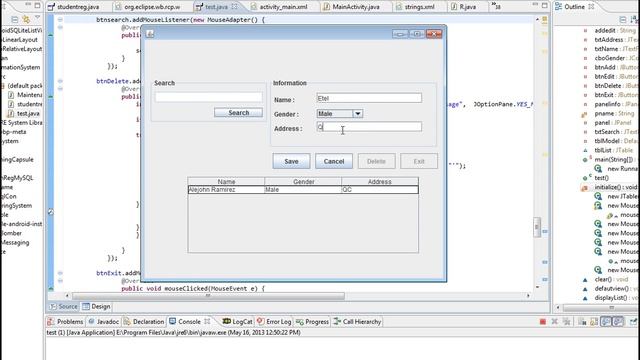Image resolution: width=640 pixels, height=360 pixels.
Task: Click the Scroll Lock icon in Console toolbar
Action: (x=594, y=322)
